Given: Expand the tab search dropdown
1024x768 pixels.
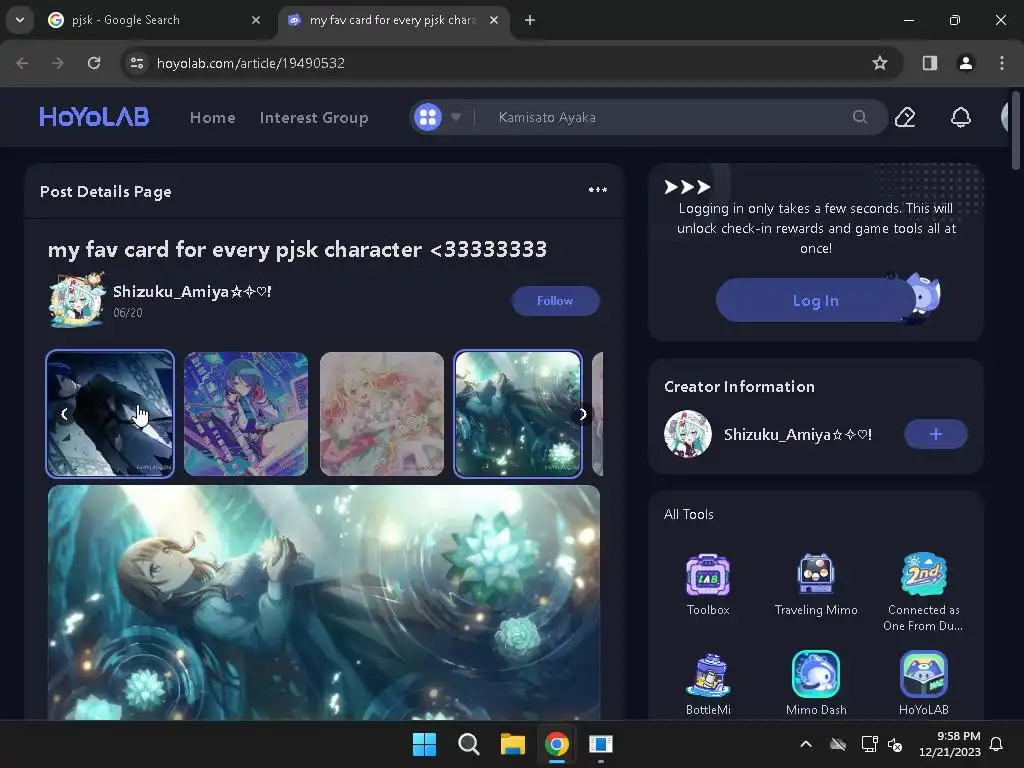Looking at the screenshot, I should point(20,20).
